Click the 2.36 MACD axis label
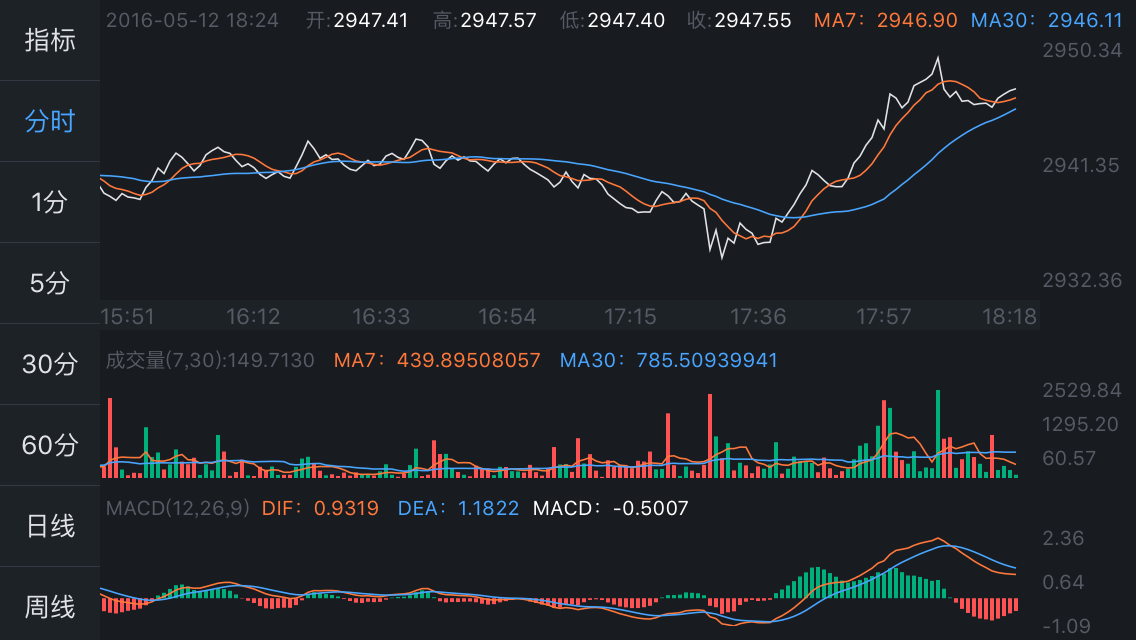Viewport: 1136px width, 640px height. [x=1063, y=539]
